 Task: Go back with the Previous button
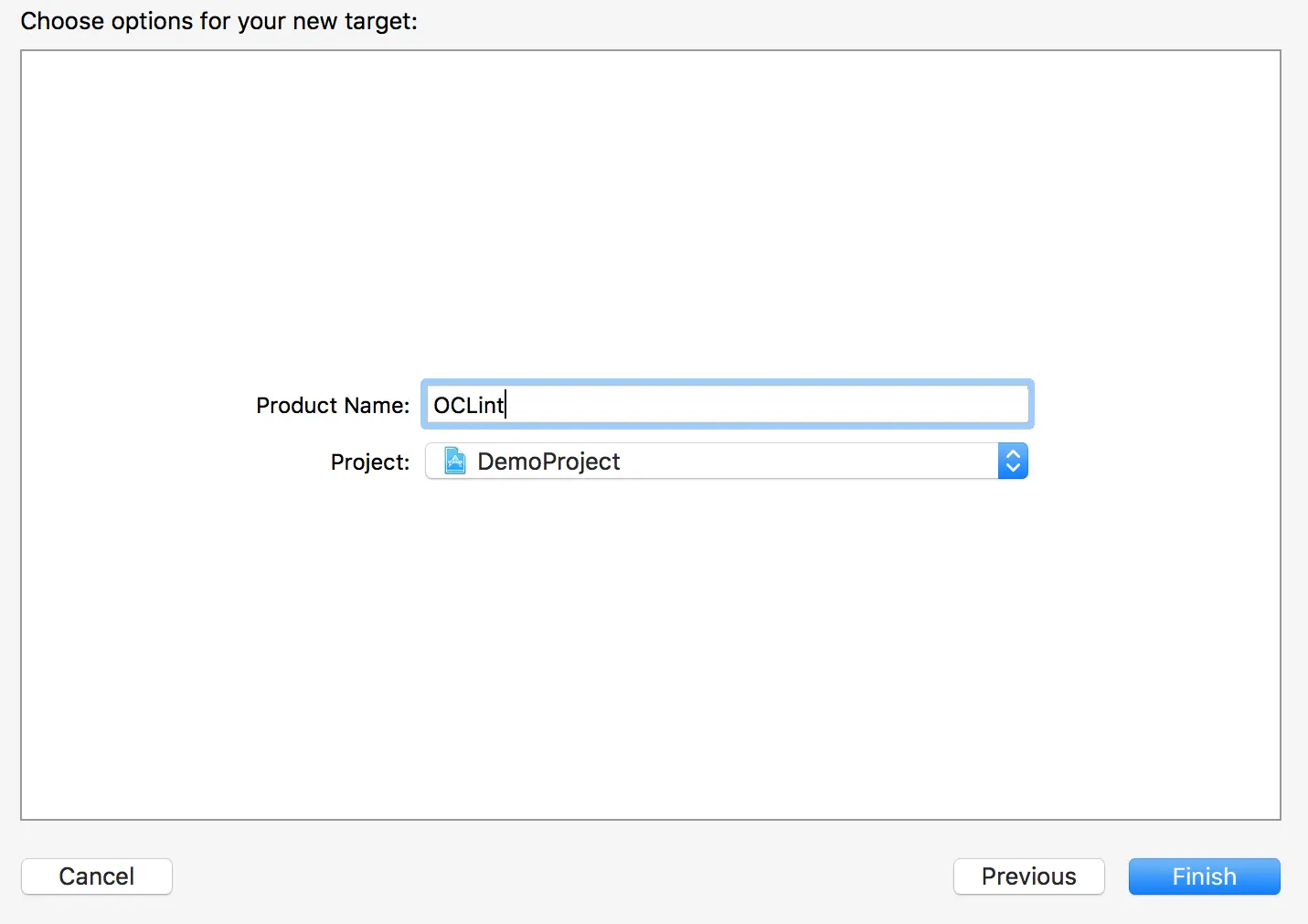tap(1028, 876)
